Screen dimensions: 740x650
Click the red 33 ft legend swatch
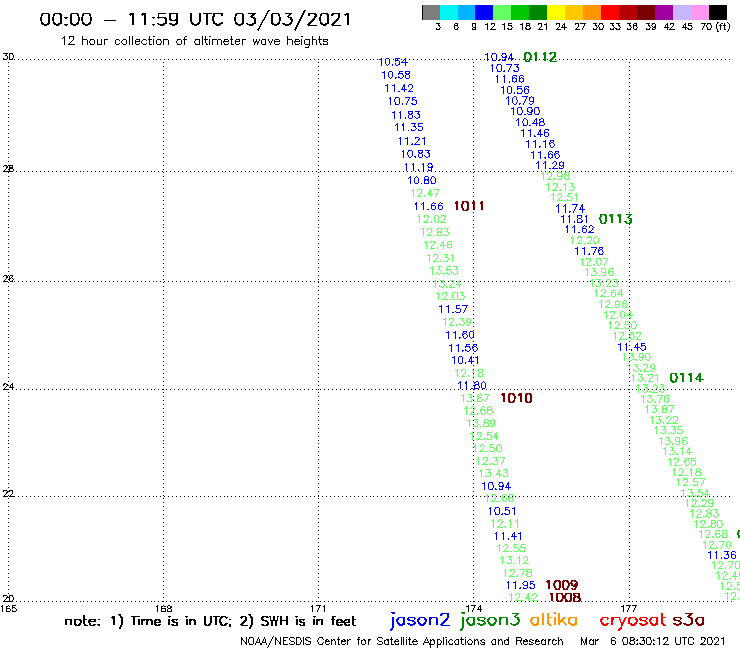pyautogui.click(x=609, y=12)
